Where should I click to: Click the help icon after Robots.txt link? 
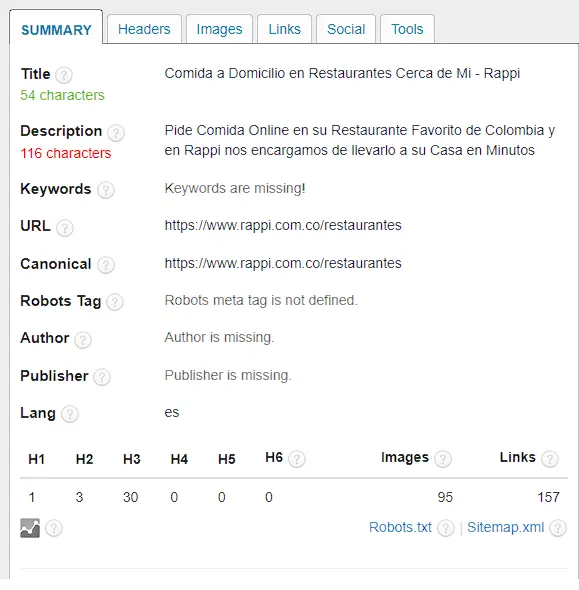(x=446, y=528)
